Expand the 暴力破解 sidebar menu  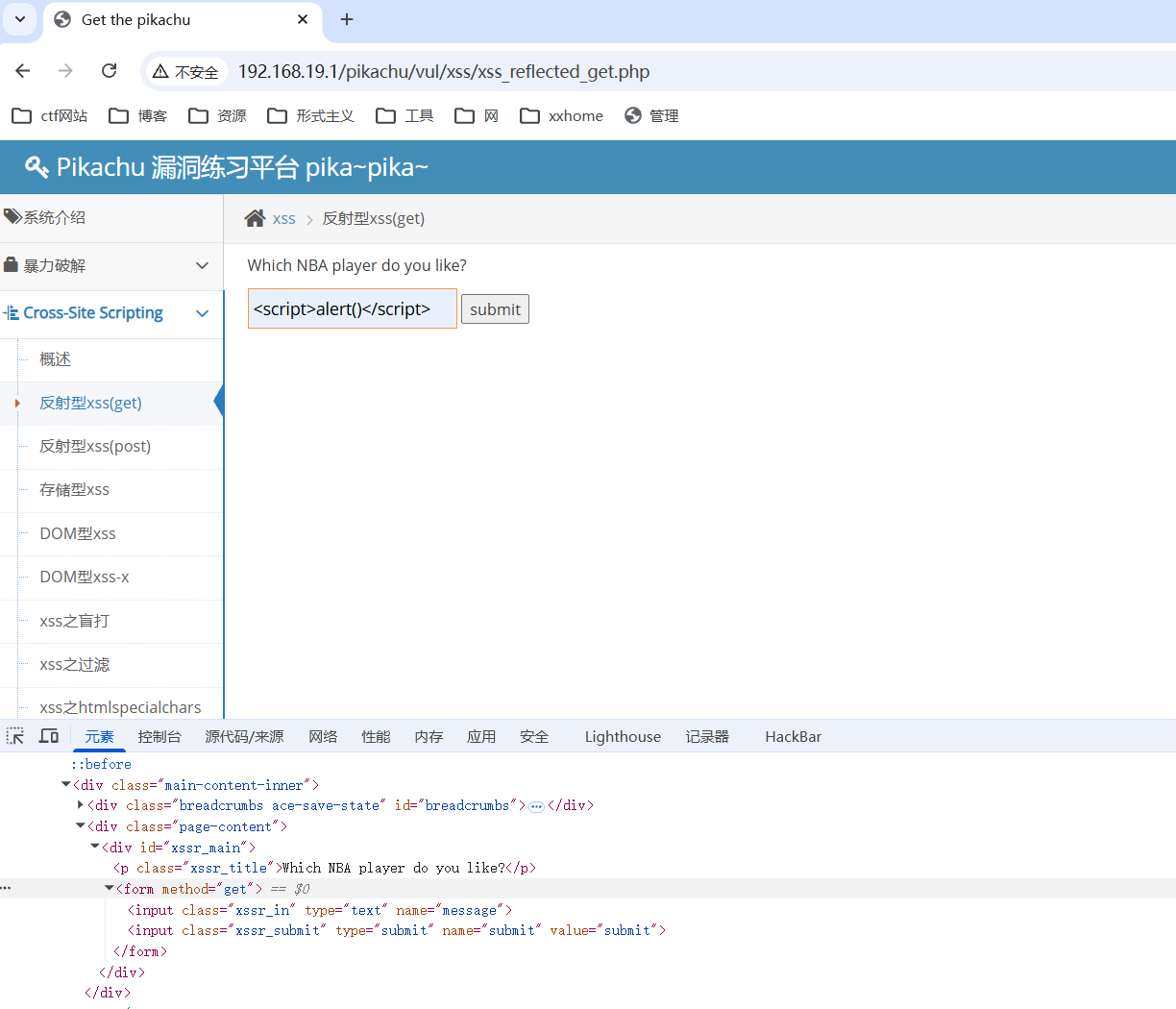click(111, 266)
